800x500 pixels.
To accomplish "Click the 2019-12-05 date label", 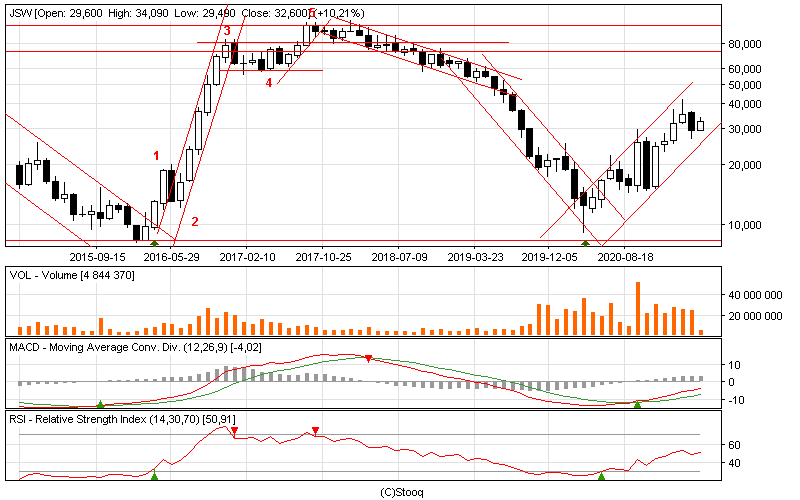I will tap(549, 257).
